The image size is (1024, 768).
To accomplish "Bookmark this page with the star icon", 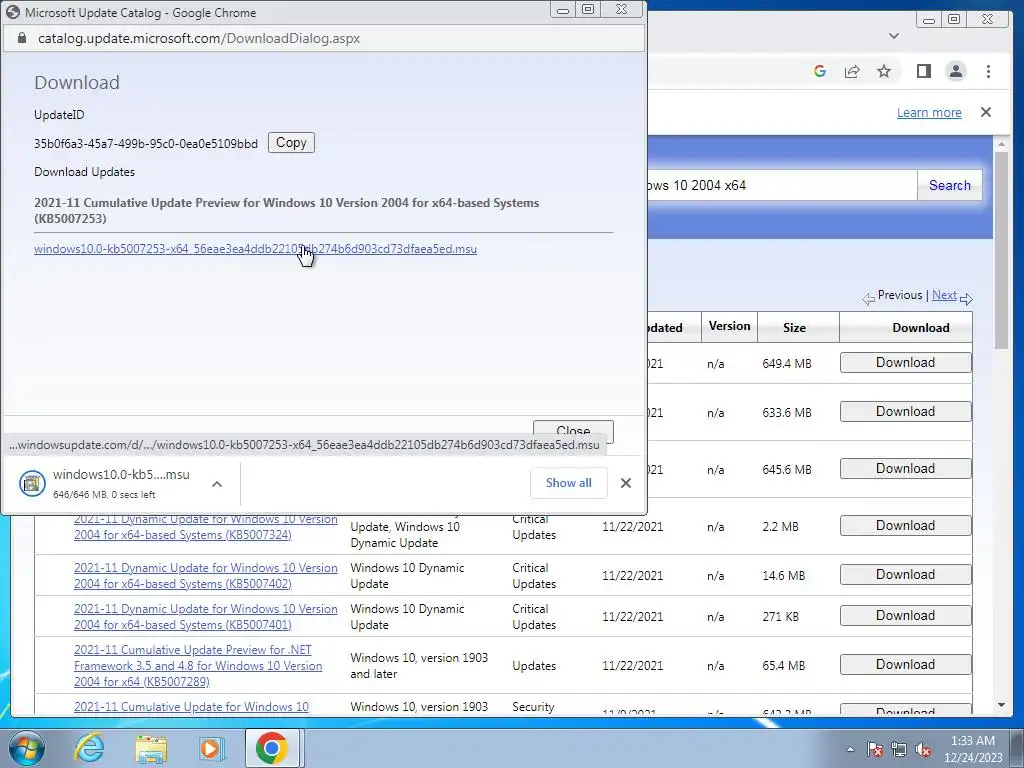I will (x=884, y=71).
